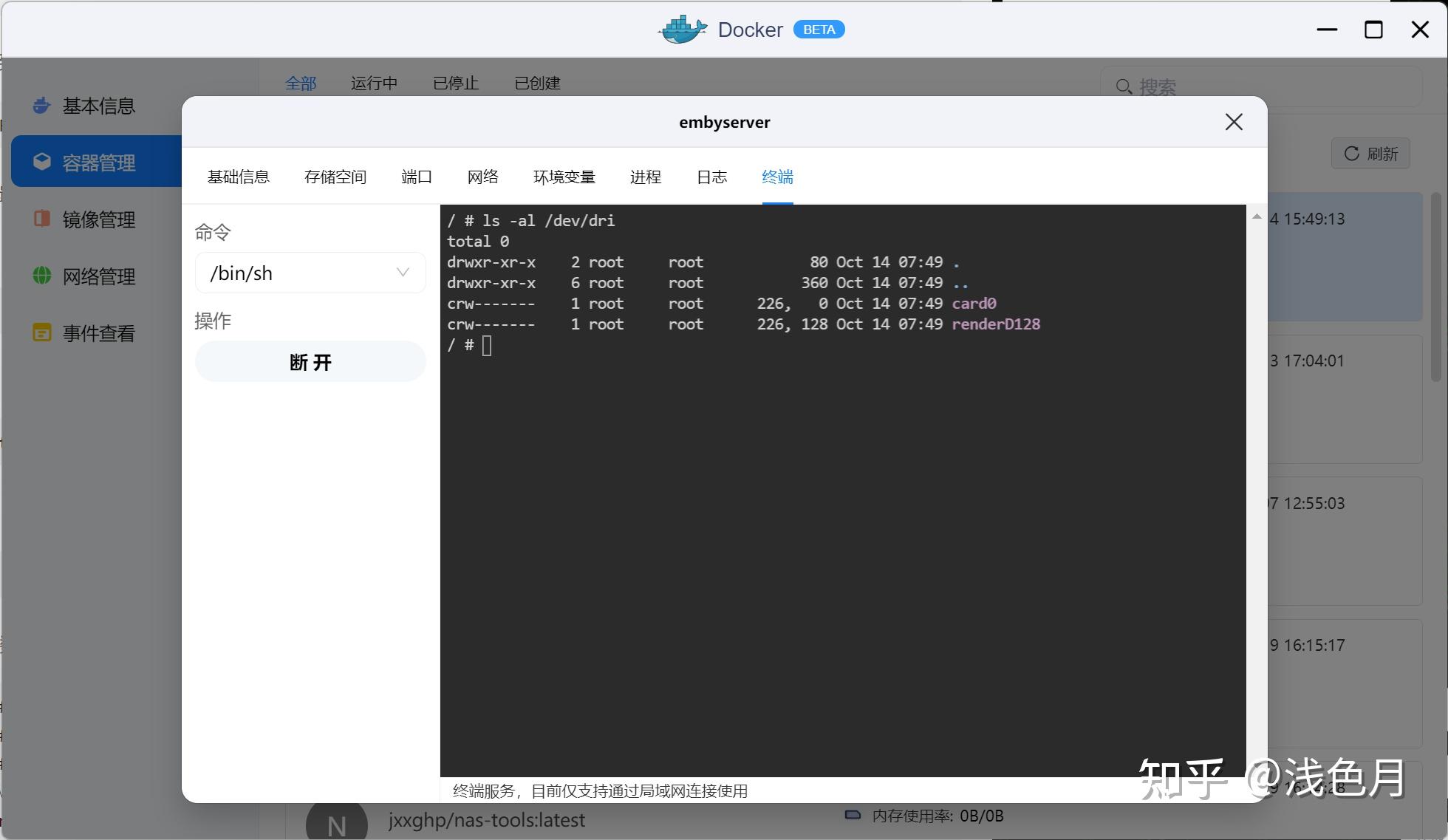Click the 刷新 refresh button
This screenshot has width=1448, height=840.
1370,154
